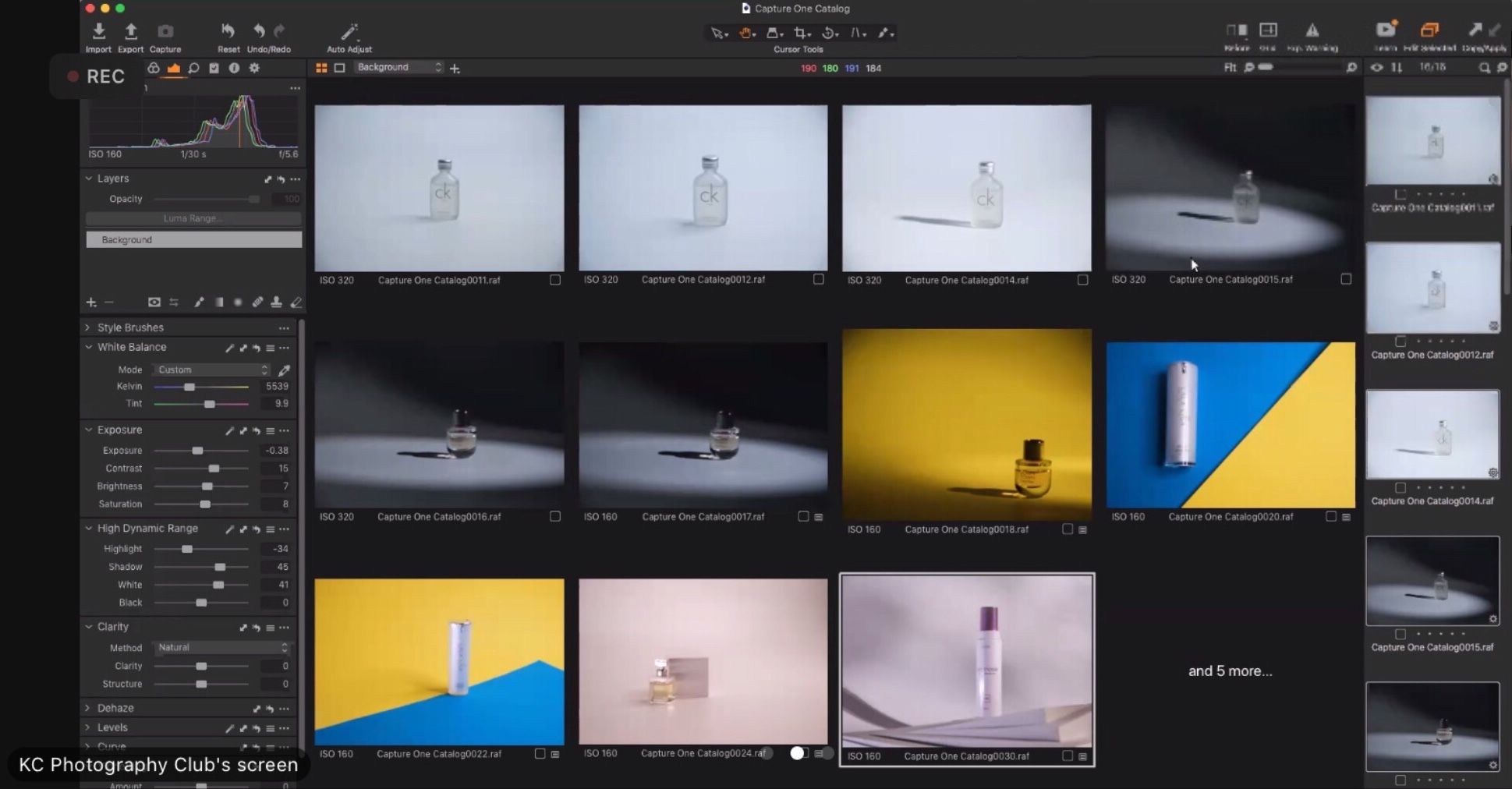1512x789 pixels.
Task: Select the Rotate cursor tool
Action: pos(829,33)
